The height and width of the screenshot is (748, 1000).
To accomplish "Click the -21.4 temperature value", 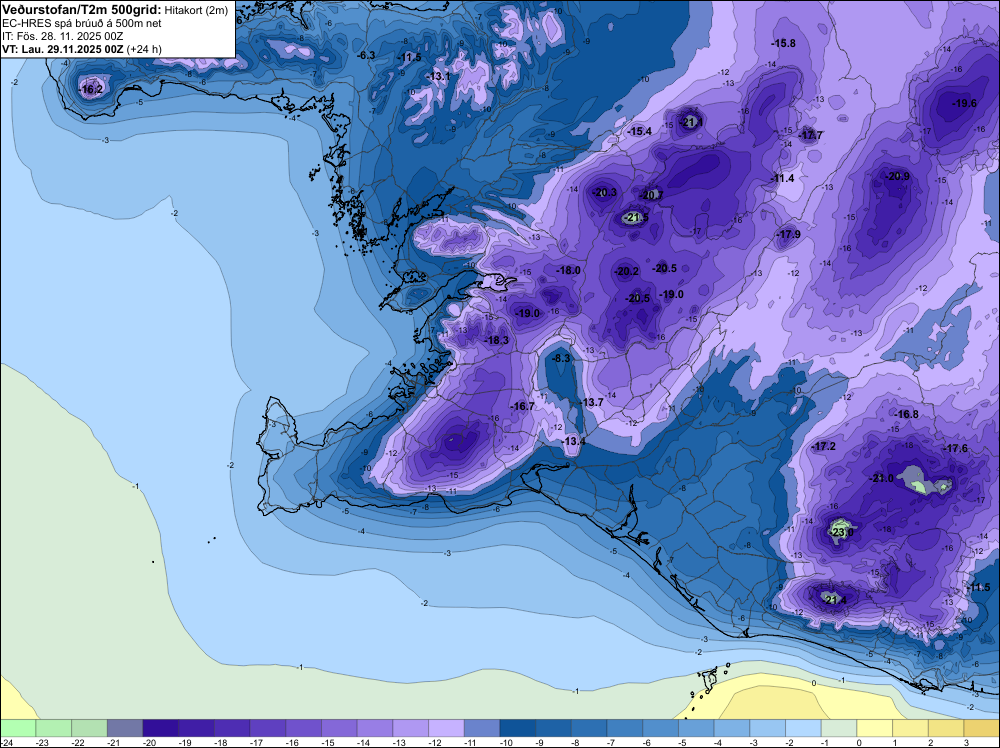I will pos(834,600).
